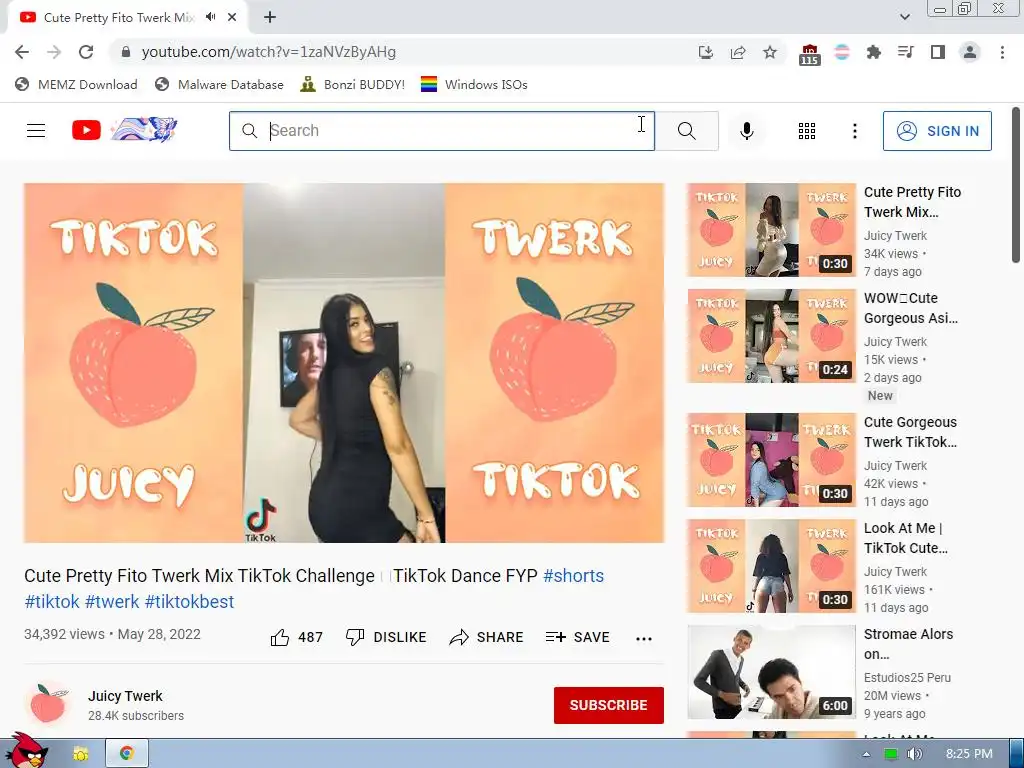This screenshot has height=768, width=1024.
Task: Open the Chrome three-dot menu
Action: [1002, 52]
